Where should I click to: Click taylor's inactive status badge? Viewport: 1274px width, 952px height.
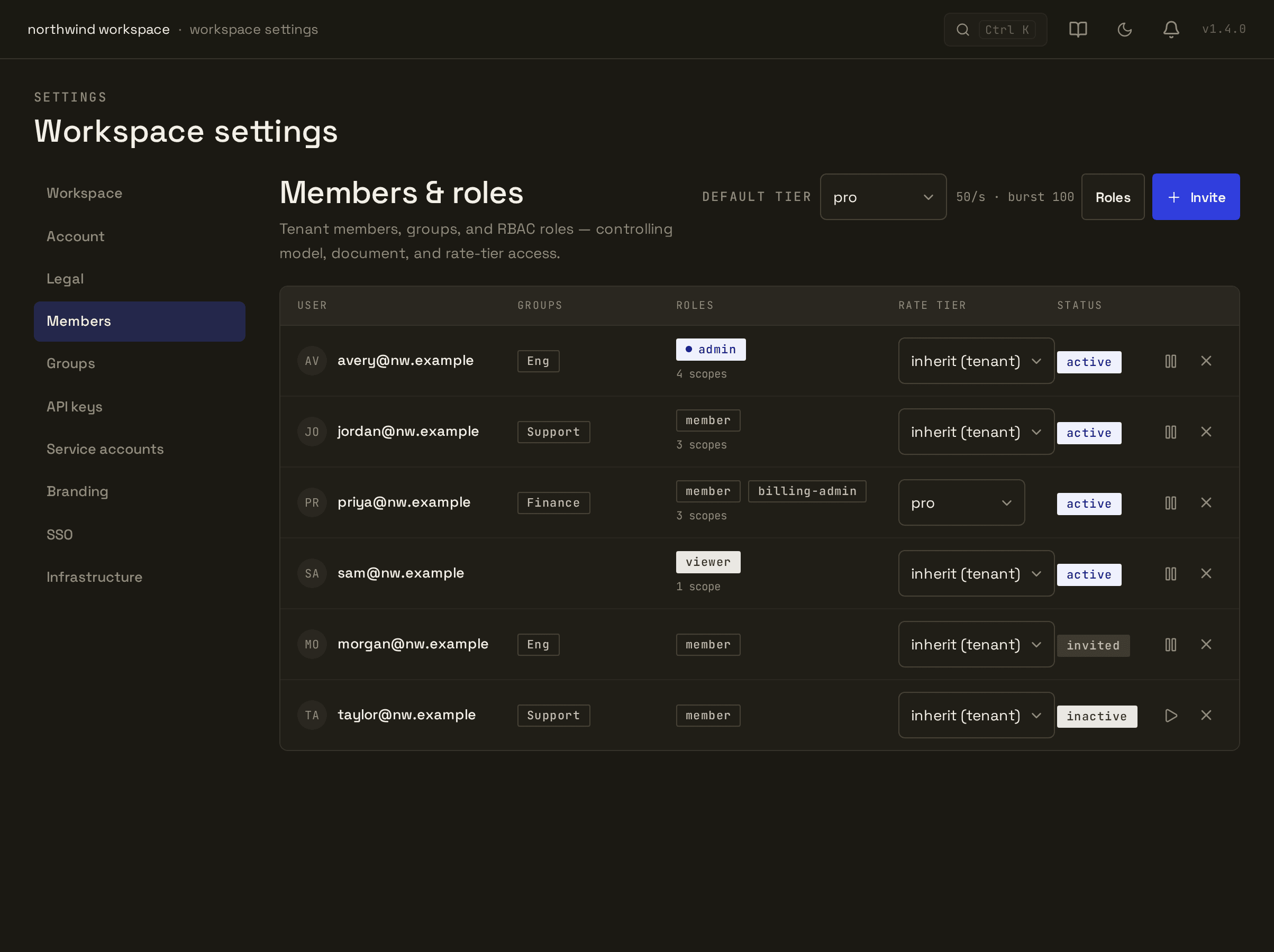point(1097,717)
